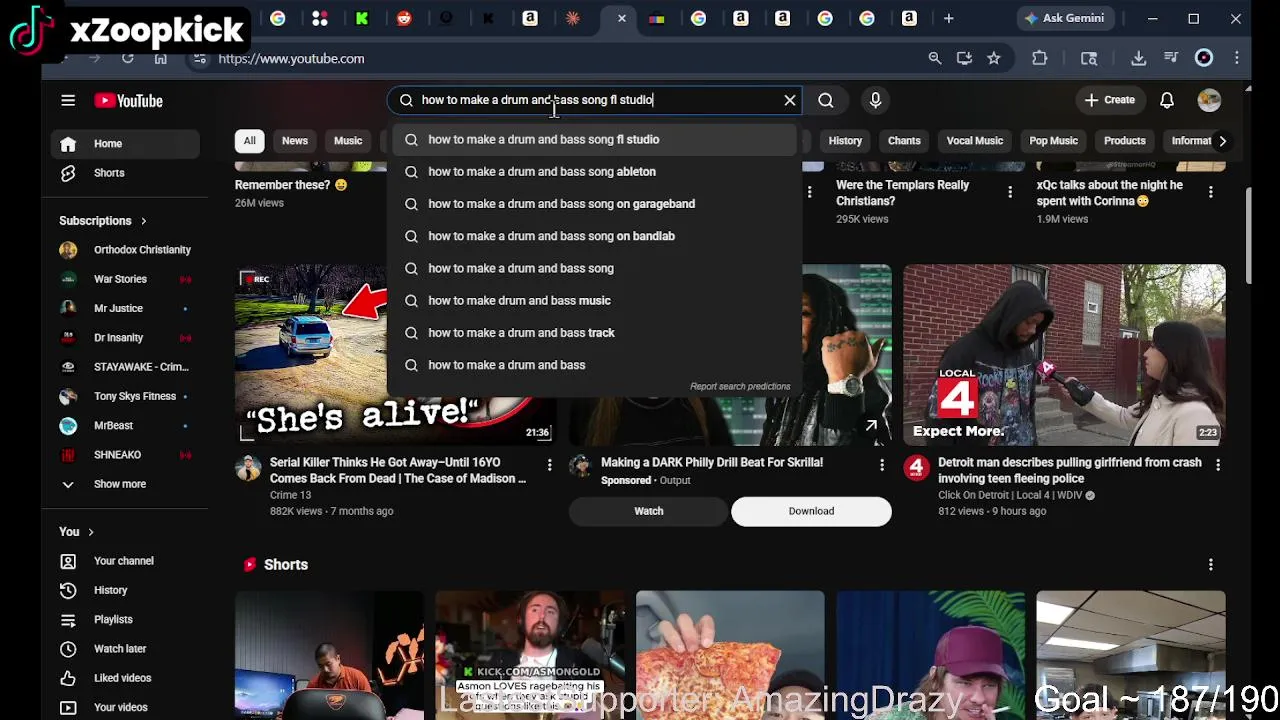The image size is (1280, 720).
Task: Click the magnifier search button
Action: pos(826,100)
